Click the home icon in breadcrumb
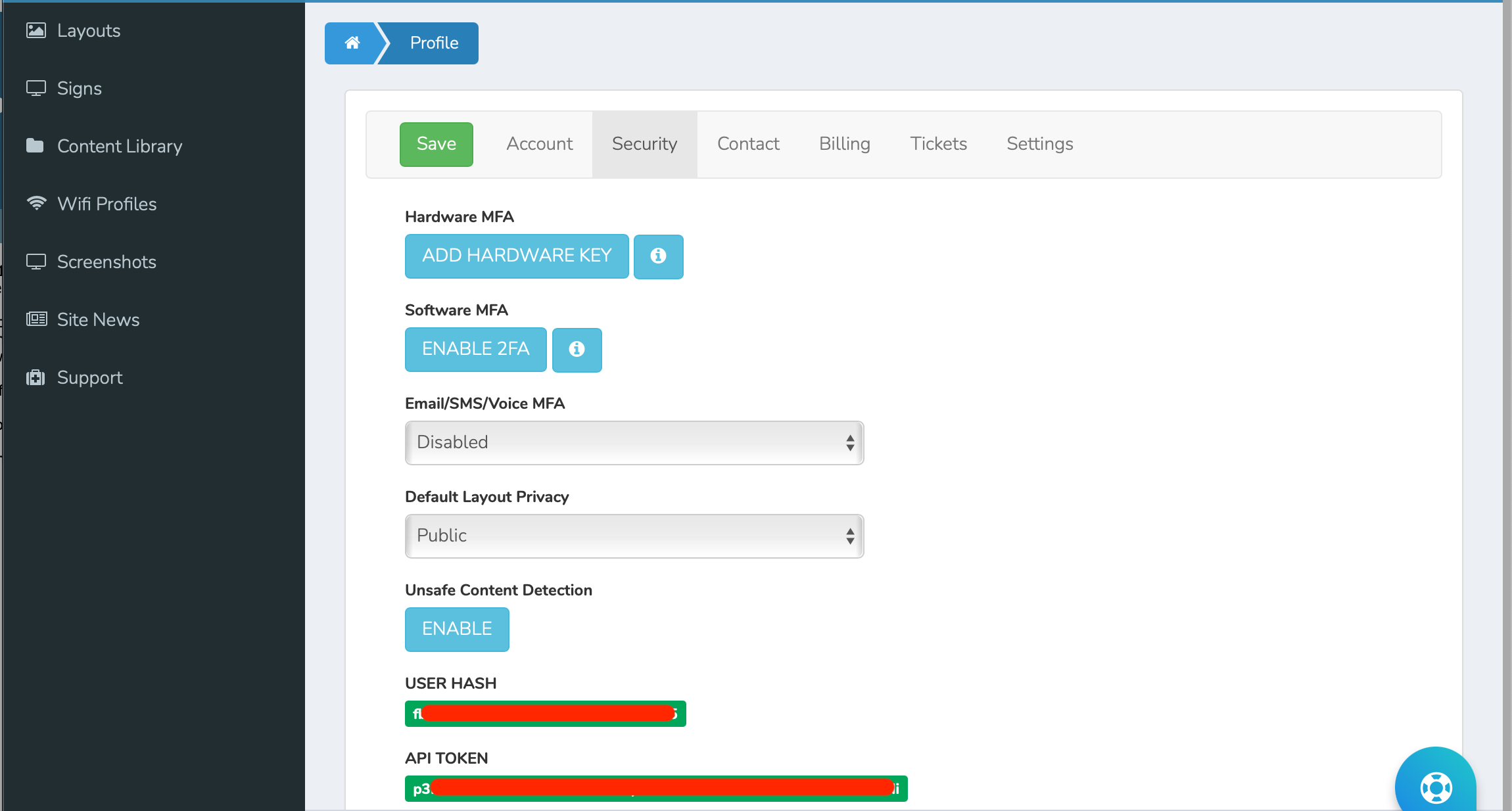Viewport: 1512px width, 811px height. (352, 43)
